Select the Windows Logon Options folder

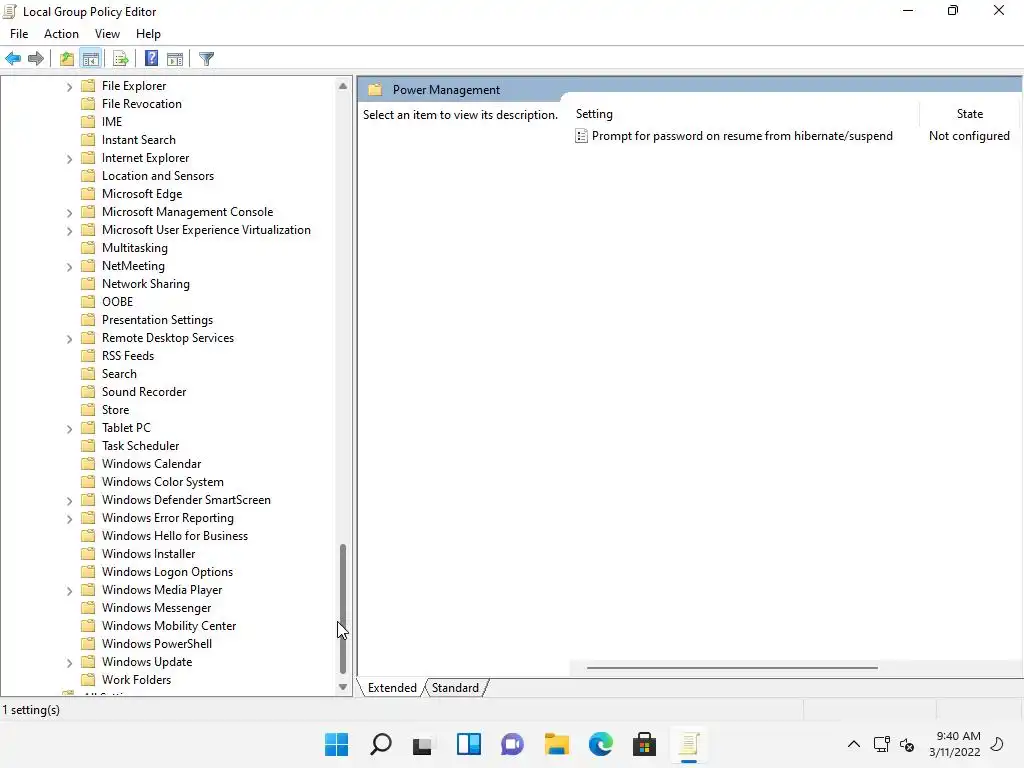pyautogui.click(x=167, y=572)
